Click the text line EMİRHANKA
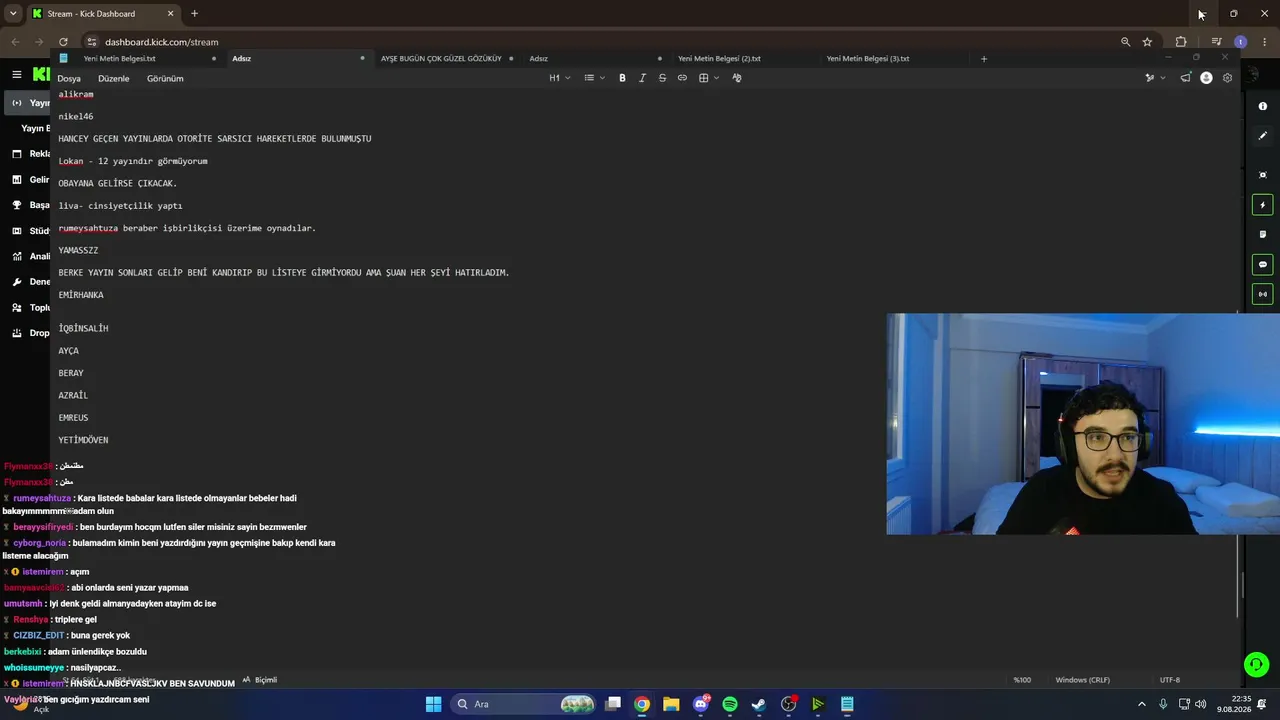The image size is (1280, 720). (81, 295)
